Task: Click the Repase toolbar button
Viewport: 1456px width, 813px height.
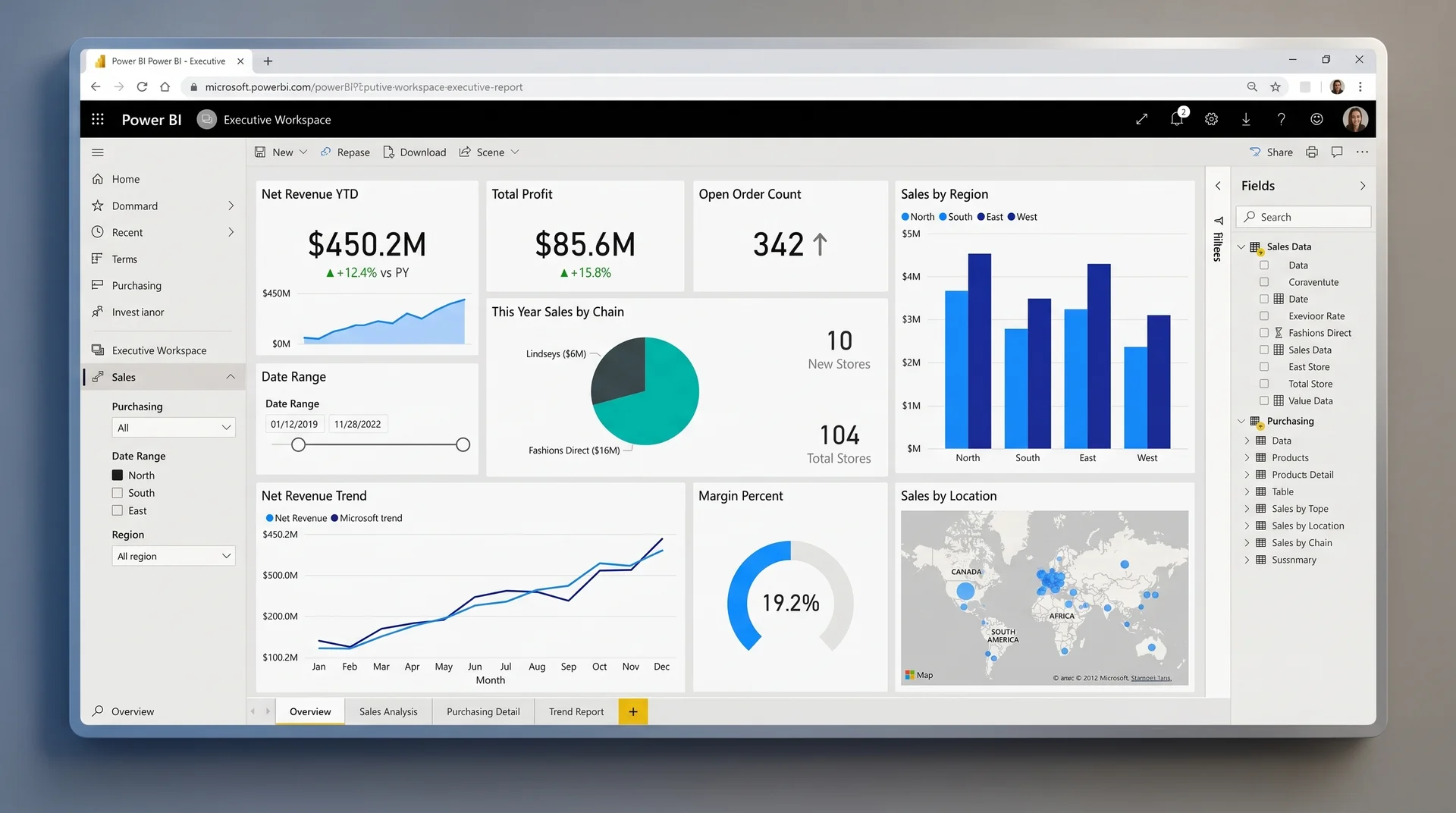Action: pos(345,152)
